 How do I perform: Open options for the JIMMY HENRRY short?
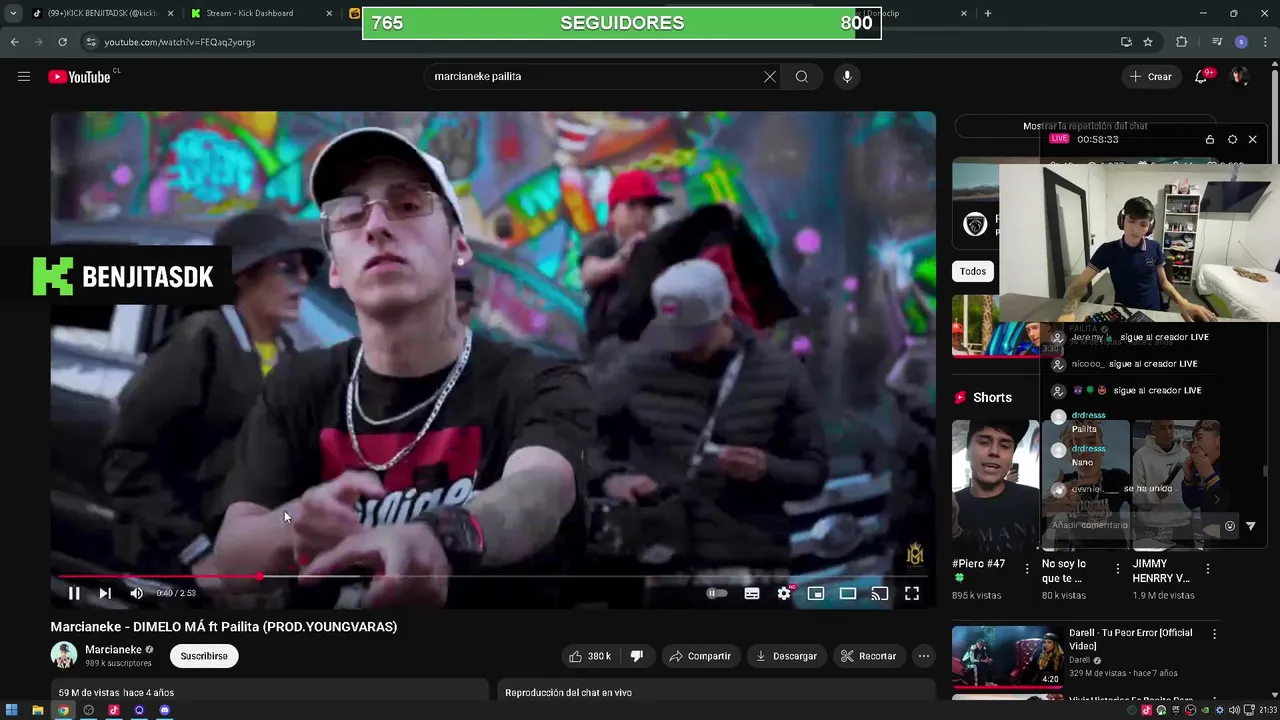pos(1207,569)
